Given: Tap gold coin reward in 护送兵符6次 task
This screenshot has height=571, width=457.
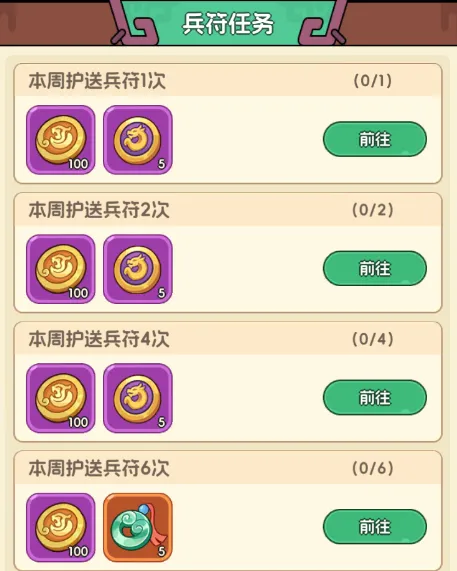Looking at the screenshot, I should tap(61, 527).
